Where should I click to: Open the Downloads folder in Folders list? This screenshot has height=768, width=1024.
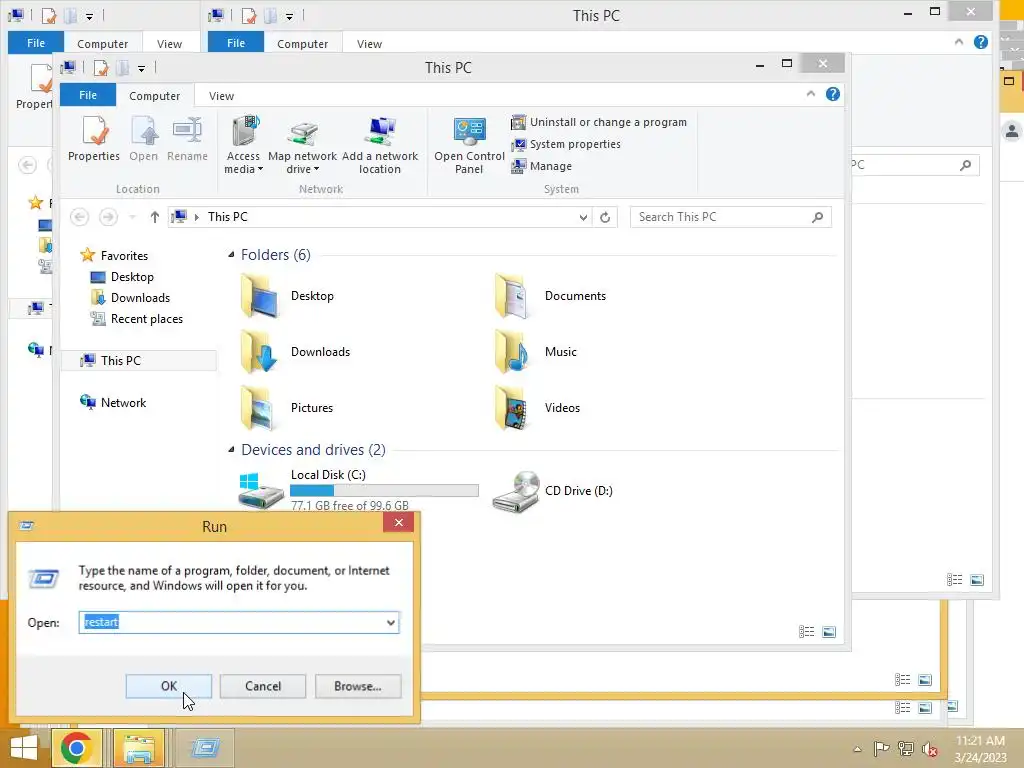tap(295, 352)
